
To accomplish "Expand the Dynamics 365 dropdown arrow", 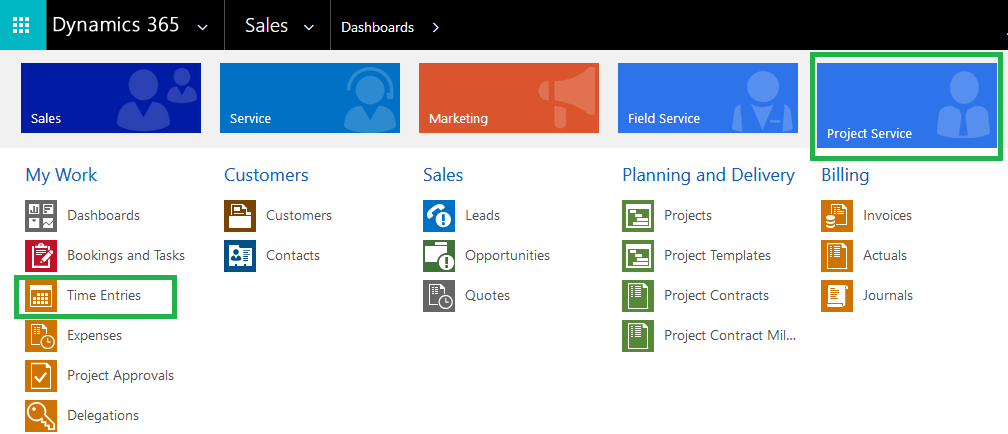I will [202, 28].
